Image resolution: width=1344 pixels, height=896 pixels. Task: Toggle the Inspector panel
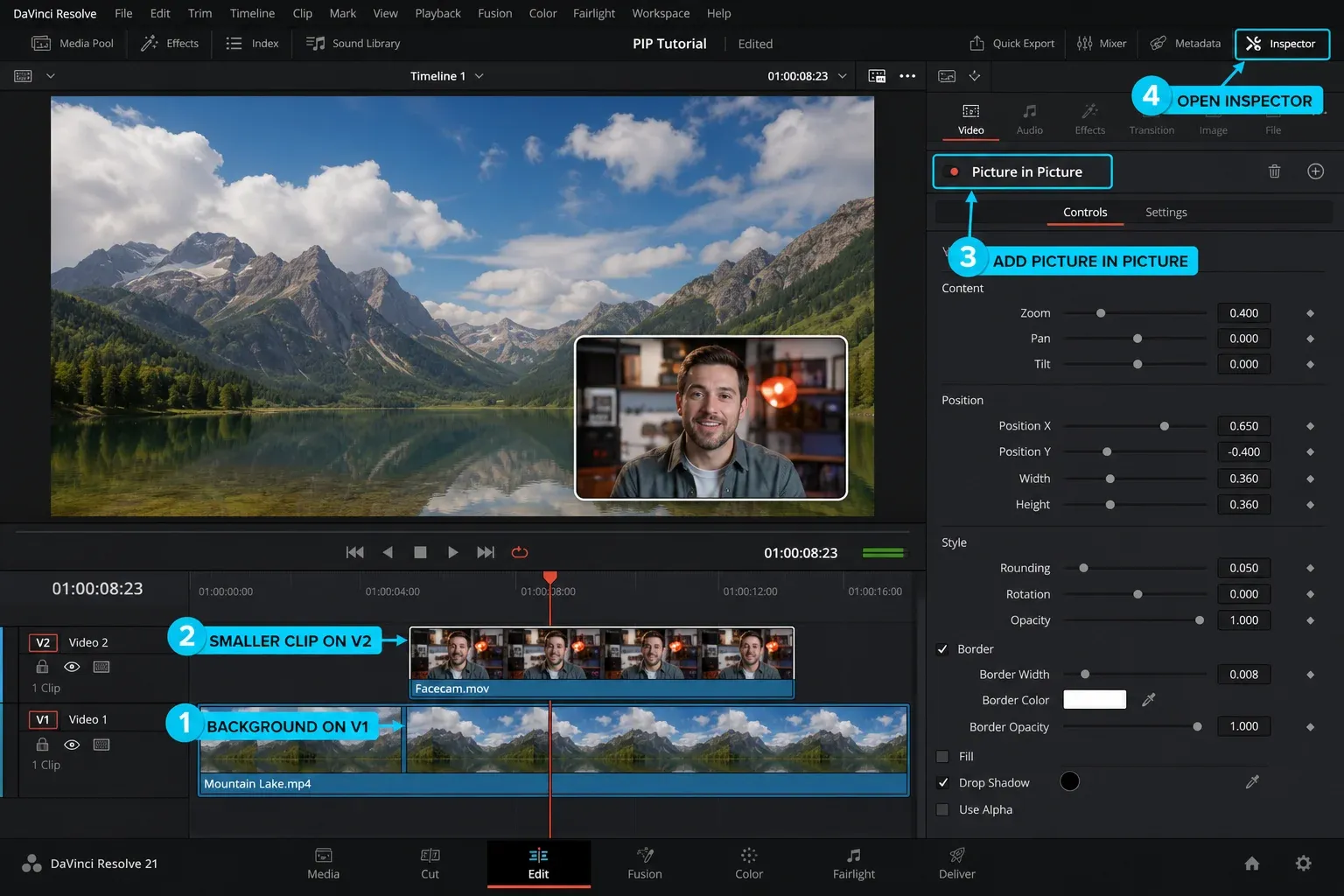coord(1281,44)
